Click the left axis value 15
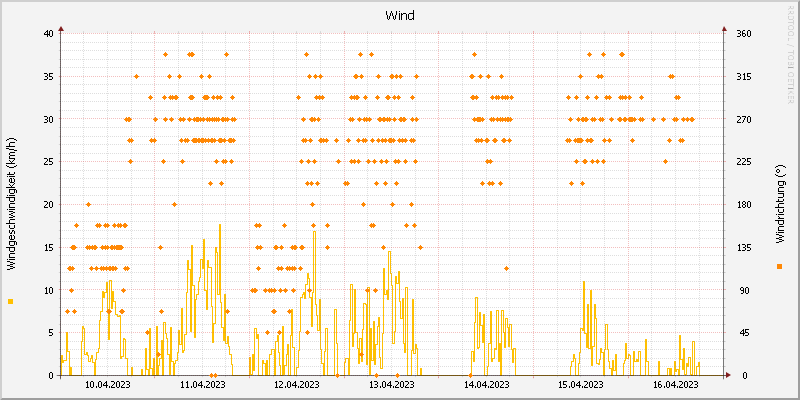The width and height of the screenshot is (800, 400). (48, 247)
